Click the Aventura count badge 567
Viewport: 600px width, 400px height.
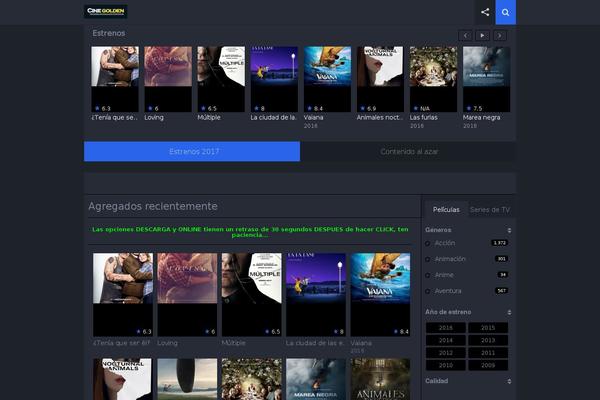[x=502, y=291]
